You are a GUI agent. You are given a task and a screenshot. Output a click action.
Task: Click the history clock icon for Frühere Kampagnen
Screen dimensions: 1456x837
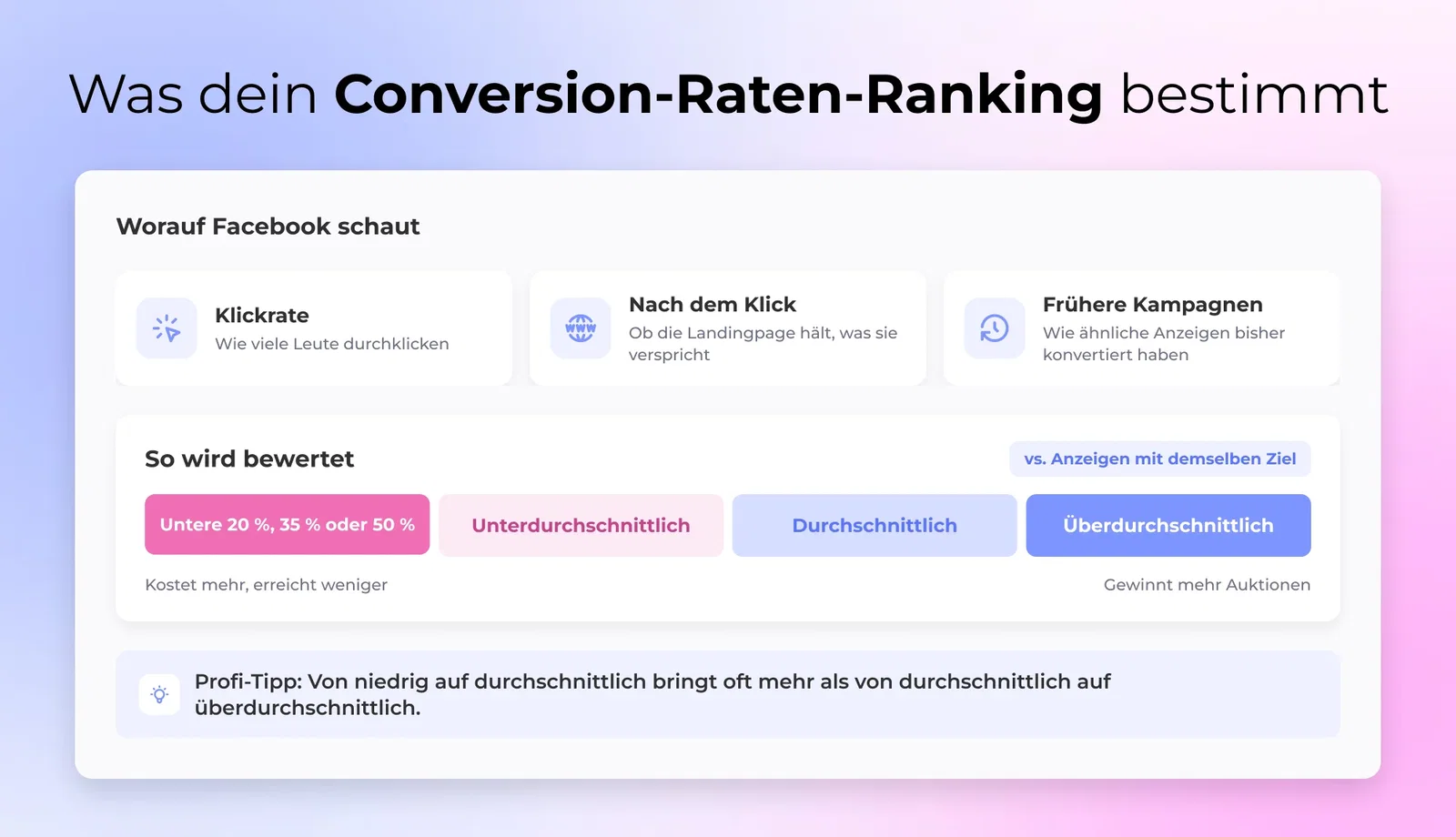[995, 328]
